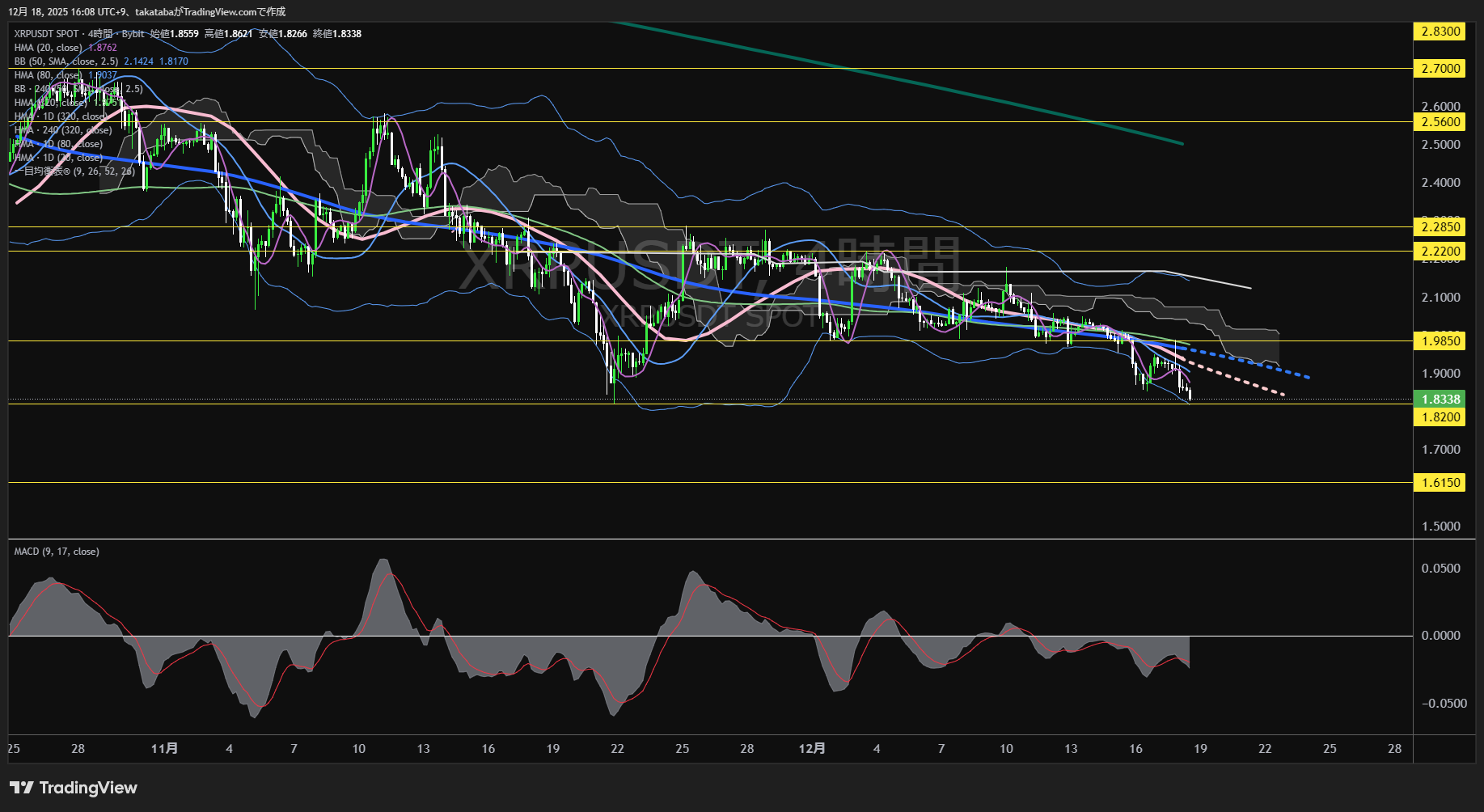The image size is (1484, 812).
Task: Select the 2.2850 price level label
Action: pyautogui.click(x=1440, y=227)
